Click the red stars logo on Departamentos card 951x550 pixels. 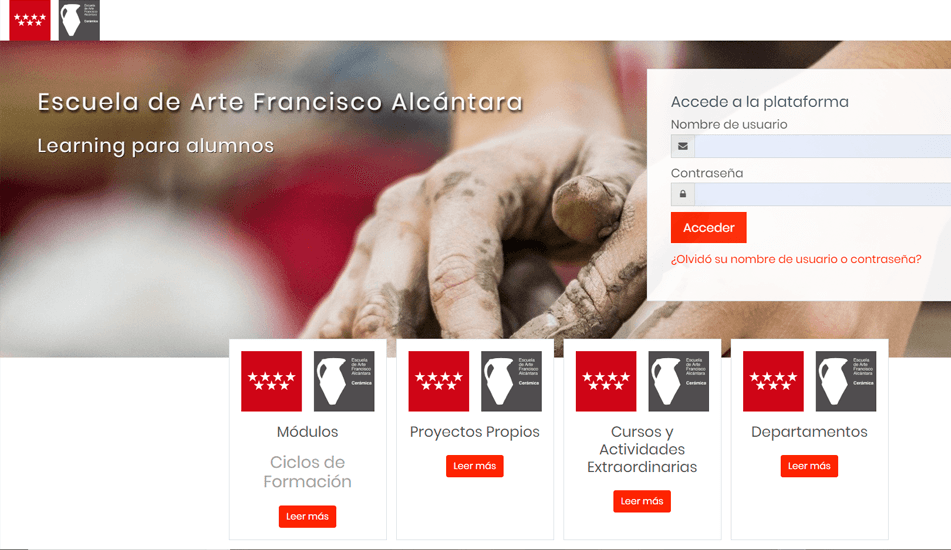(773, 381)
